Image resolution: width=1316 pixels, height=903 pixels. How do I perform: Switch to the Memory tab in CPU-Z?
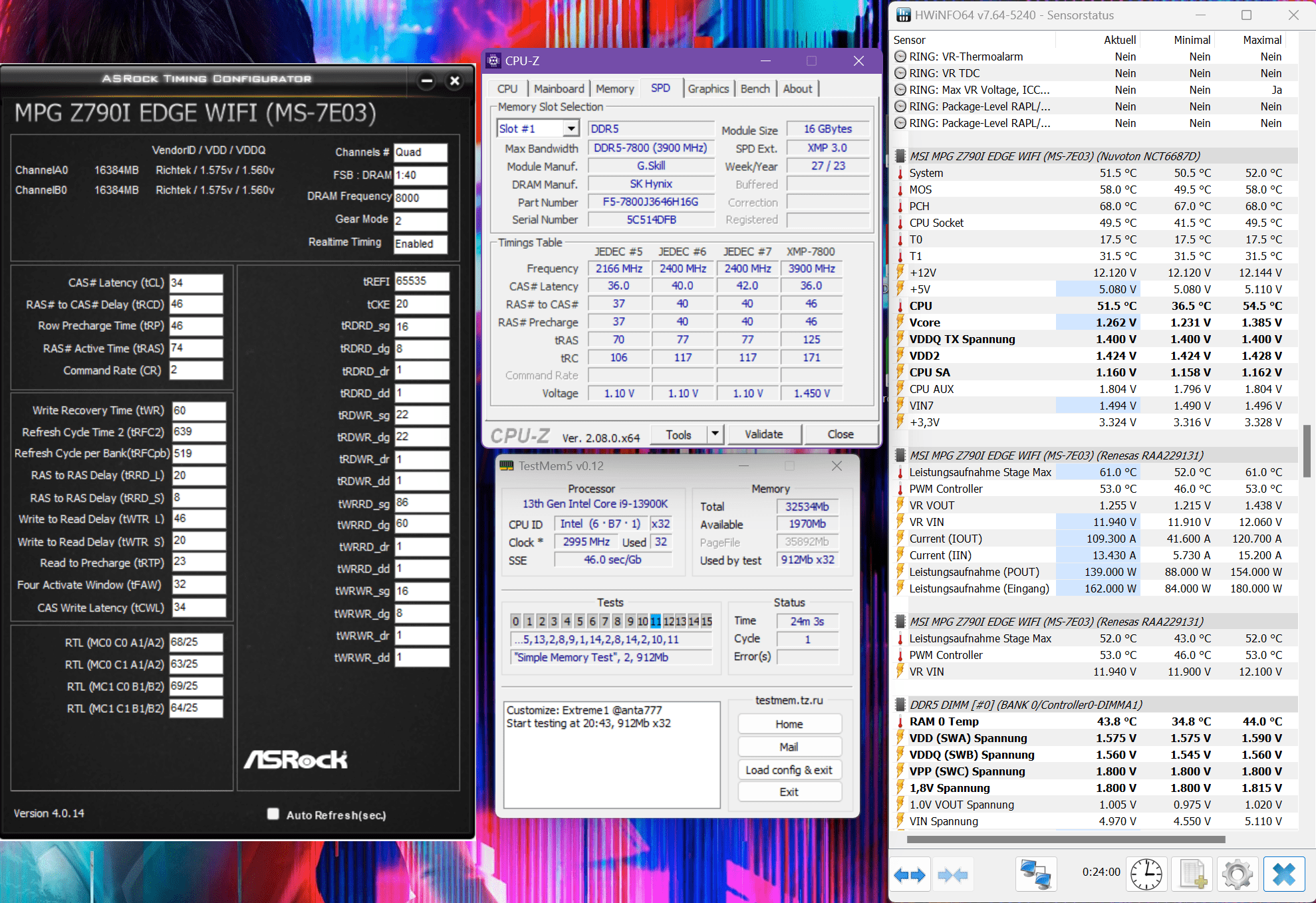(x=614, y=88)
